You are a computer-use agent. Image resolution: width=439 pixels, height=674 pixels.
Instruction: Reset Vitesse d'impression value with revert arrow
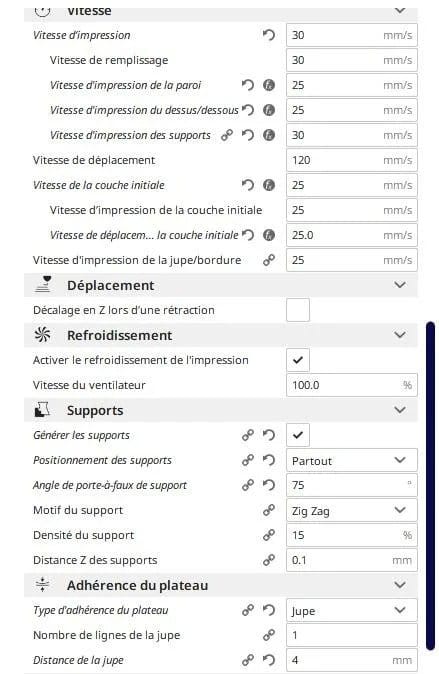tap(269, 35)
